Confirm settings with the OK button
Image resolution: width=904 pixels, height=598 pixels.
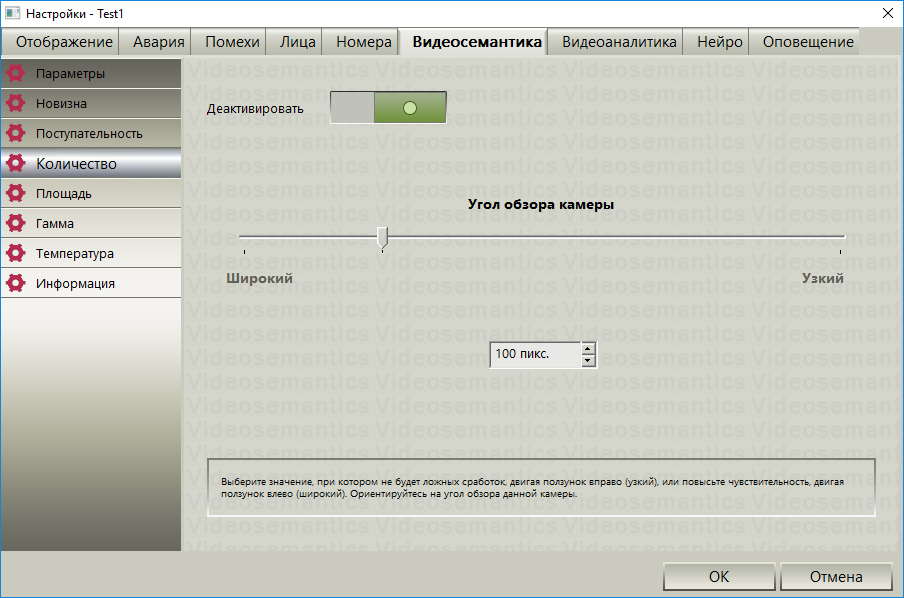tap(719, 576)
